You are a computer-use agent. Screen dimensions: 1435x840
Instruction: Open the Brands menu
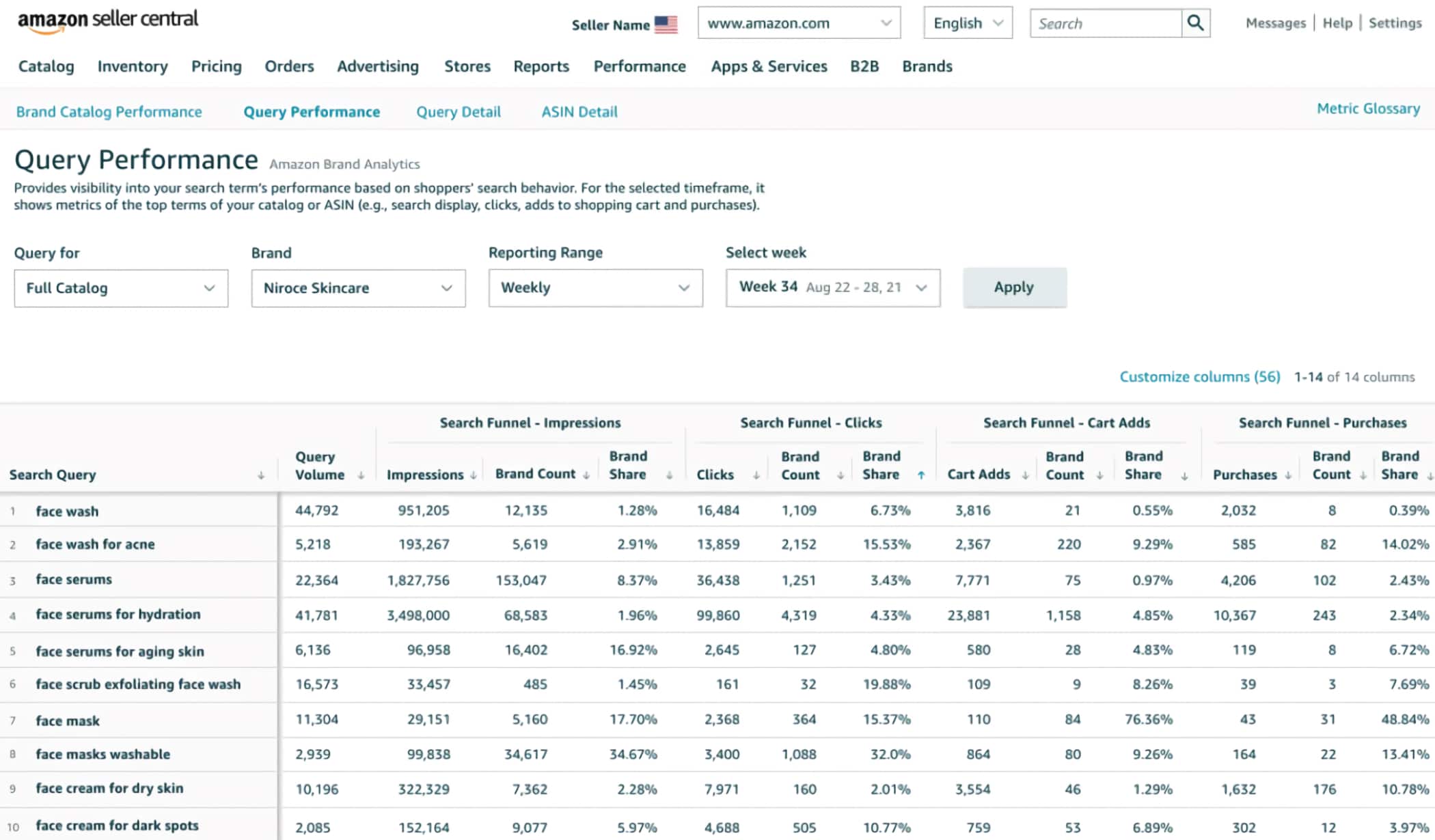click(927, 66)
